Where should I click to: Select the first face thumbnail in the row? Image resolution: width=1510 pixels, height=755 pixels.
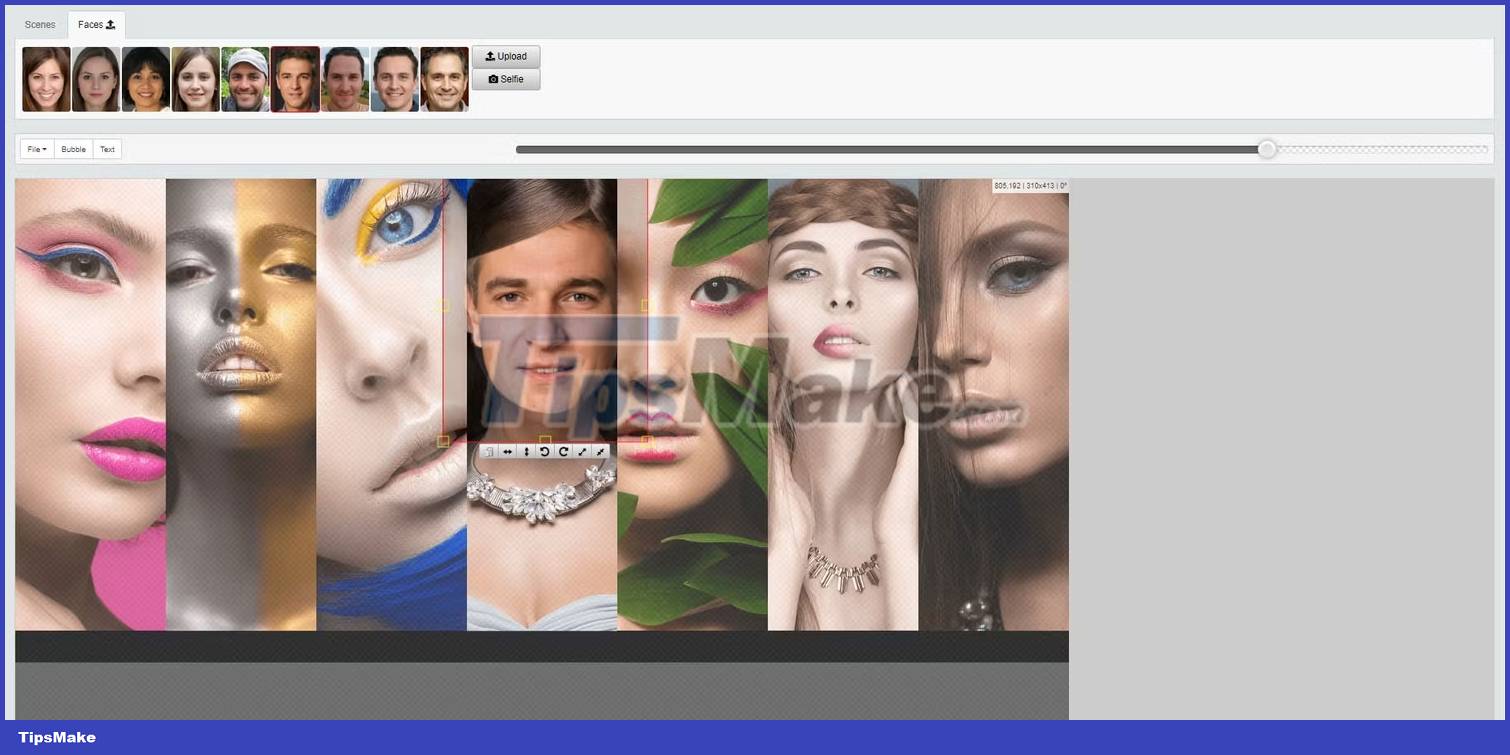click(x=46, y=79)
